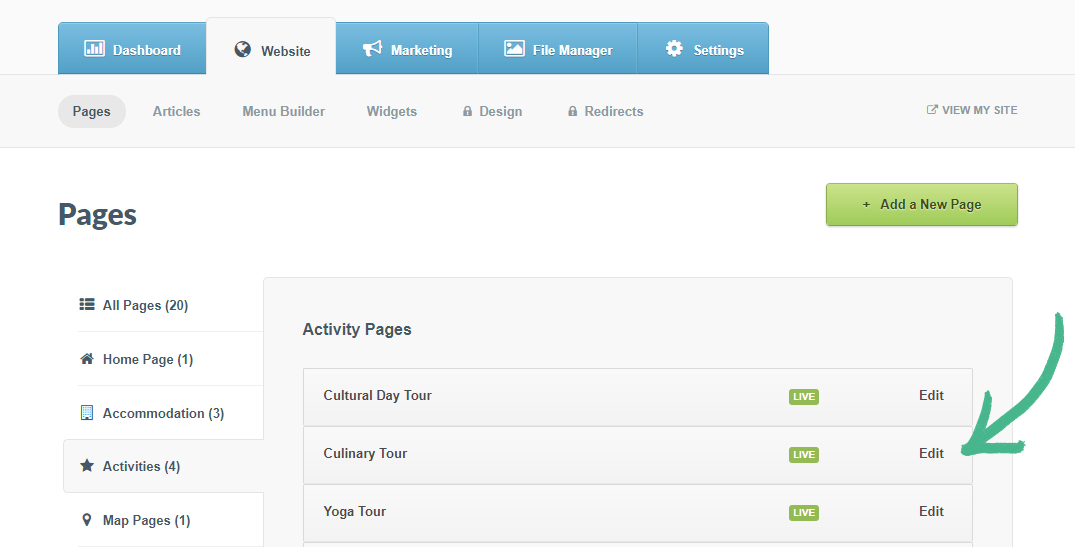
Task: Open the Redirects section
Action: (x=613, y=111)
